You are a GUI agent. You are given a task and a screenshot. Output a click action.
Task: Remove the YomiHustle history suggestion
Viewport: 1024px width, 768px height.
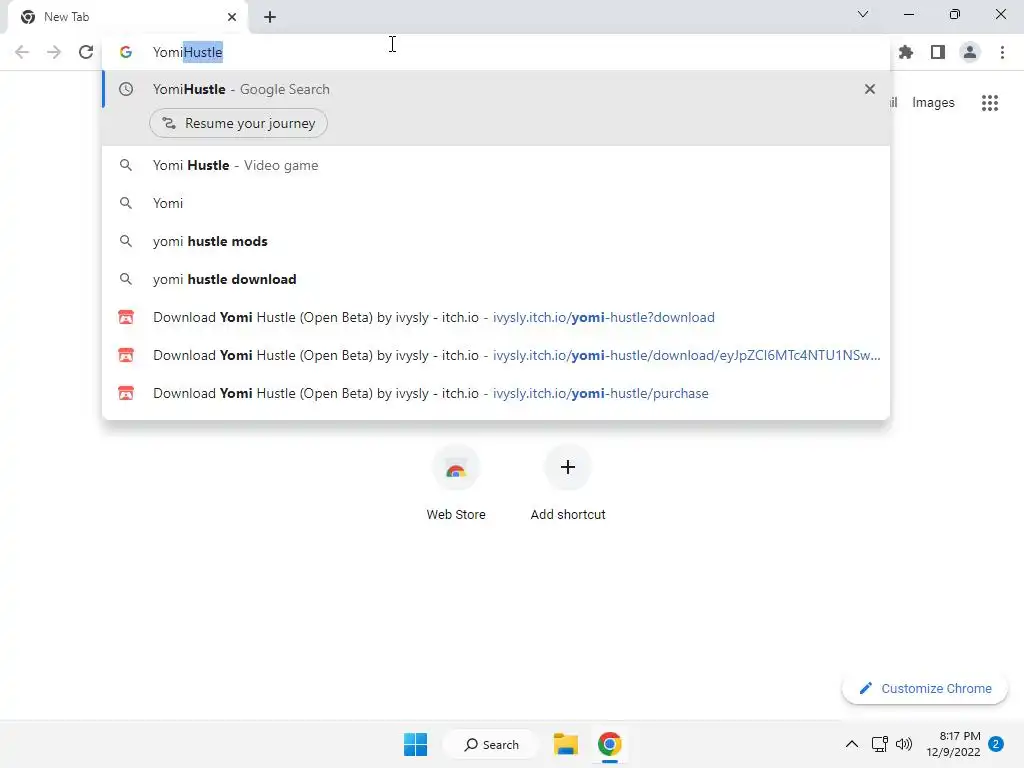point(870,89)
